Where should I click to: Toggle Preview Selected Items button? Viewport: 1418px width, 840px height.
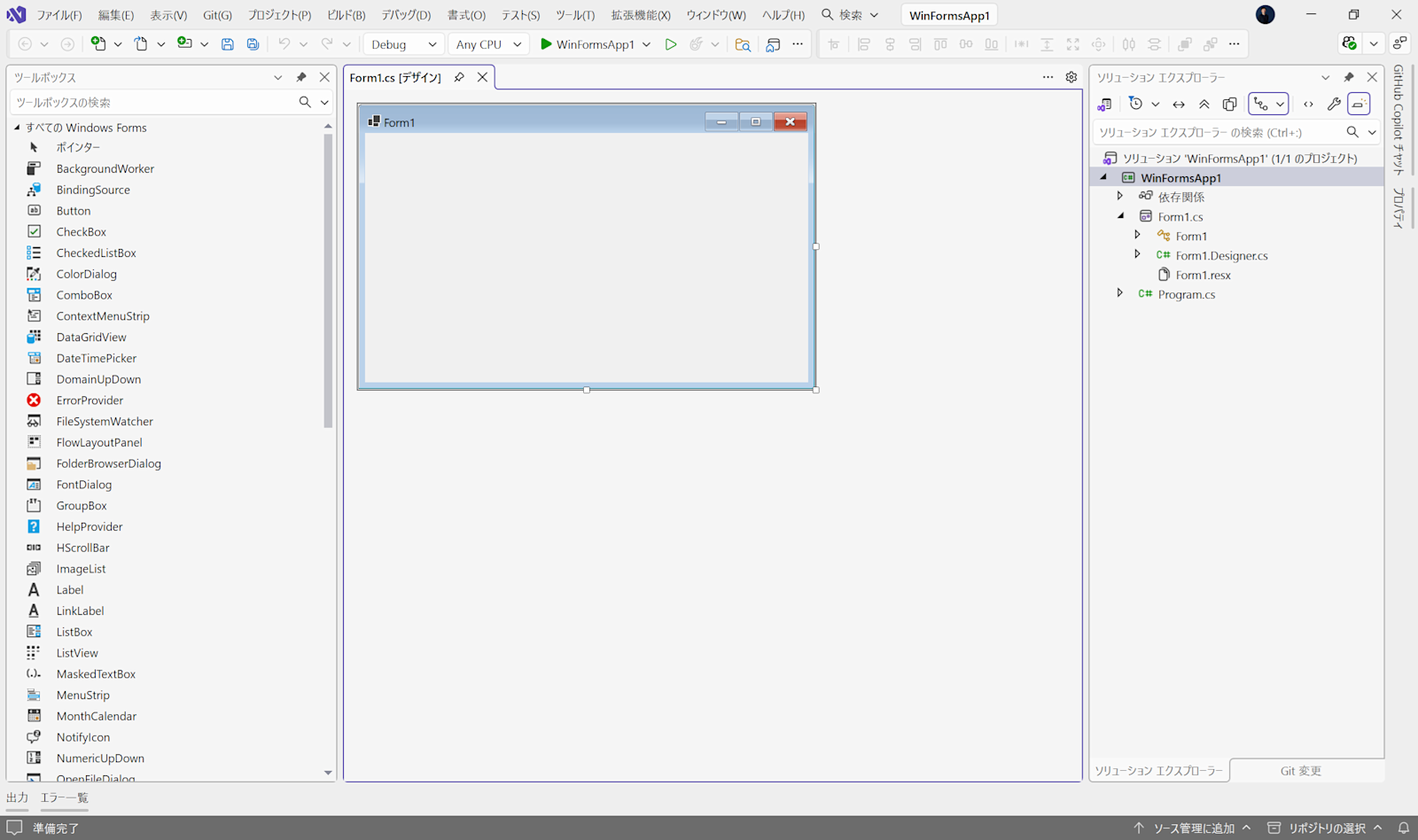[x=1359, y=105]
